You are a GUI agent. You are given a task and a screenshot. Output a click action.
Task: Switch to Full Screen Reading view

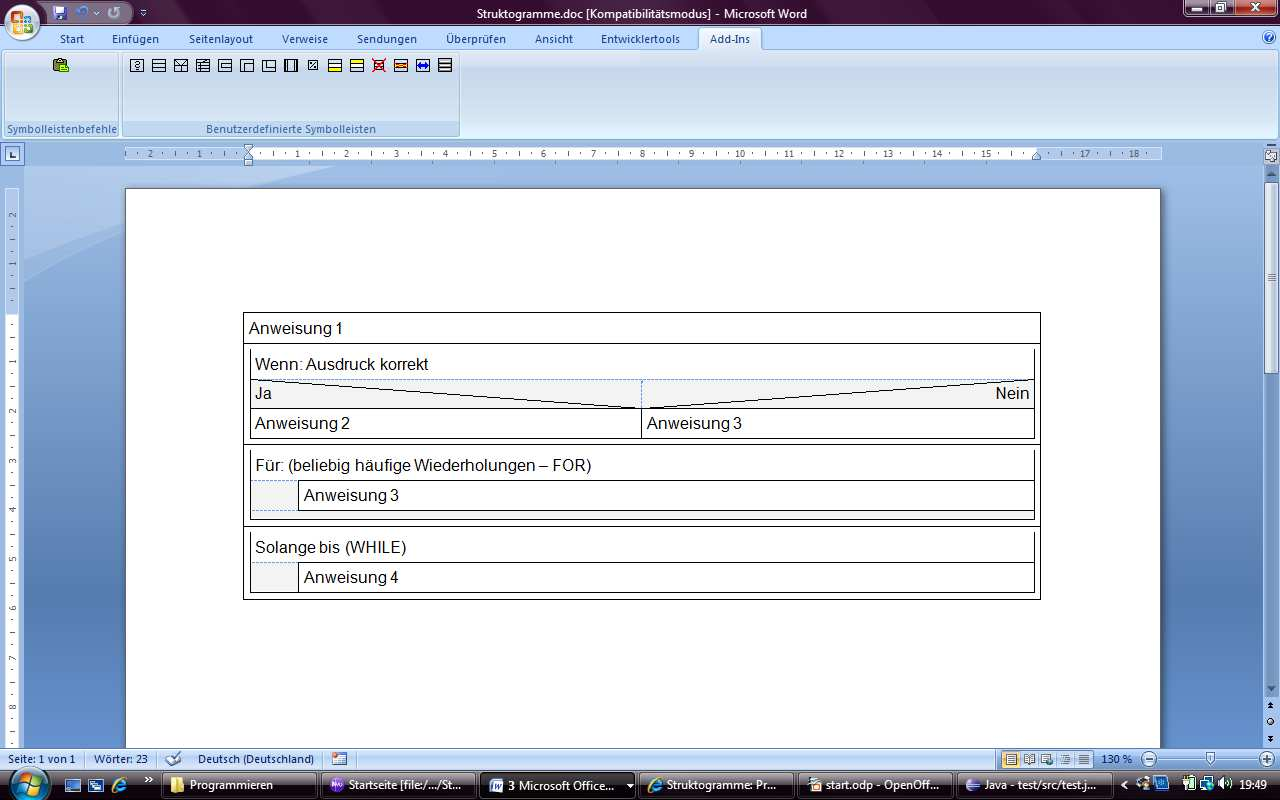tap(1029, 759)
